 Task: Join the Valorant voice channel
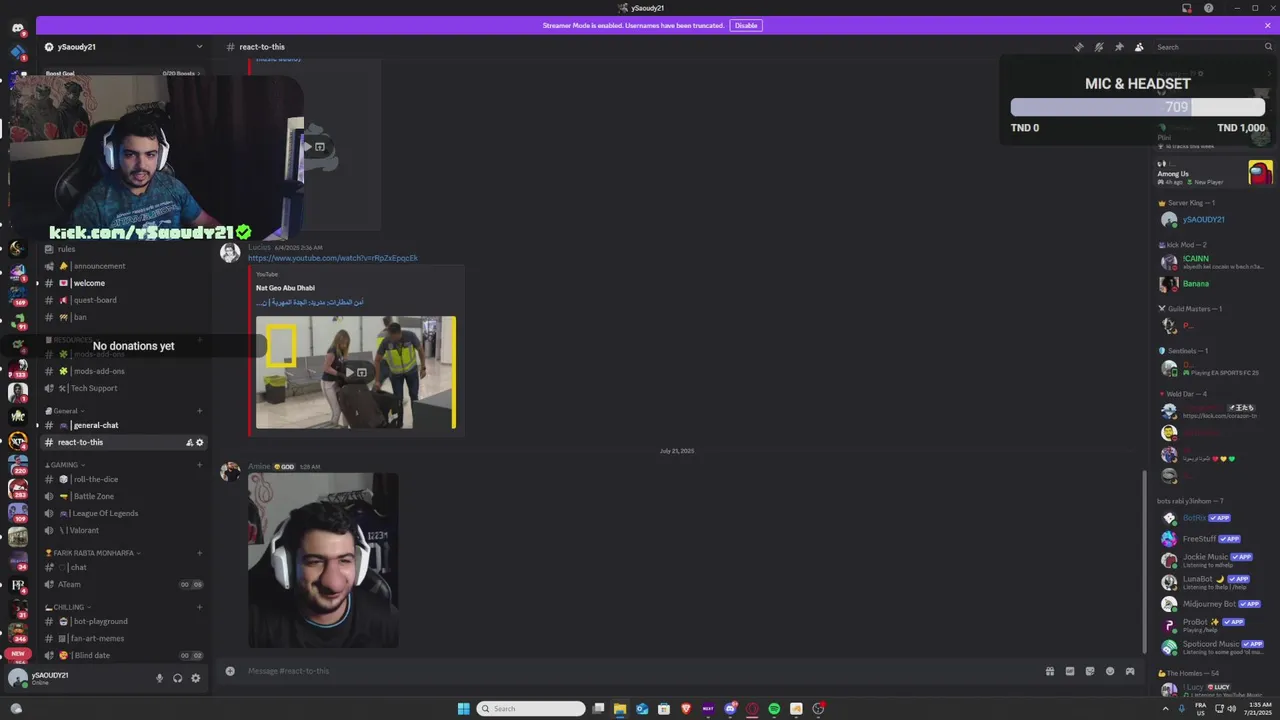123,530
